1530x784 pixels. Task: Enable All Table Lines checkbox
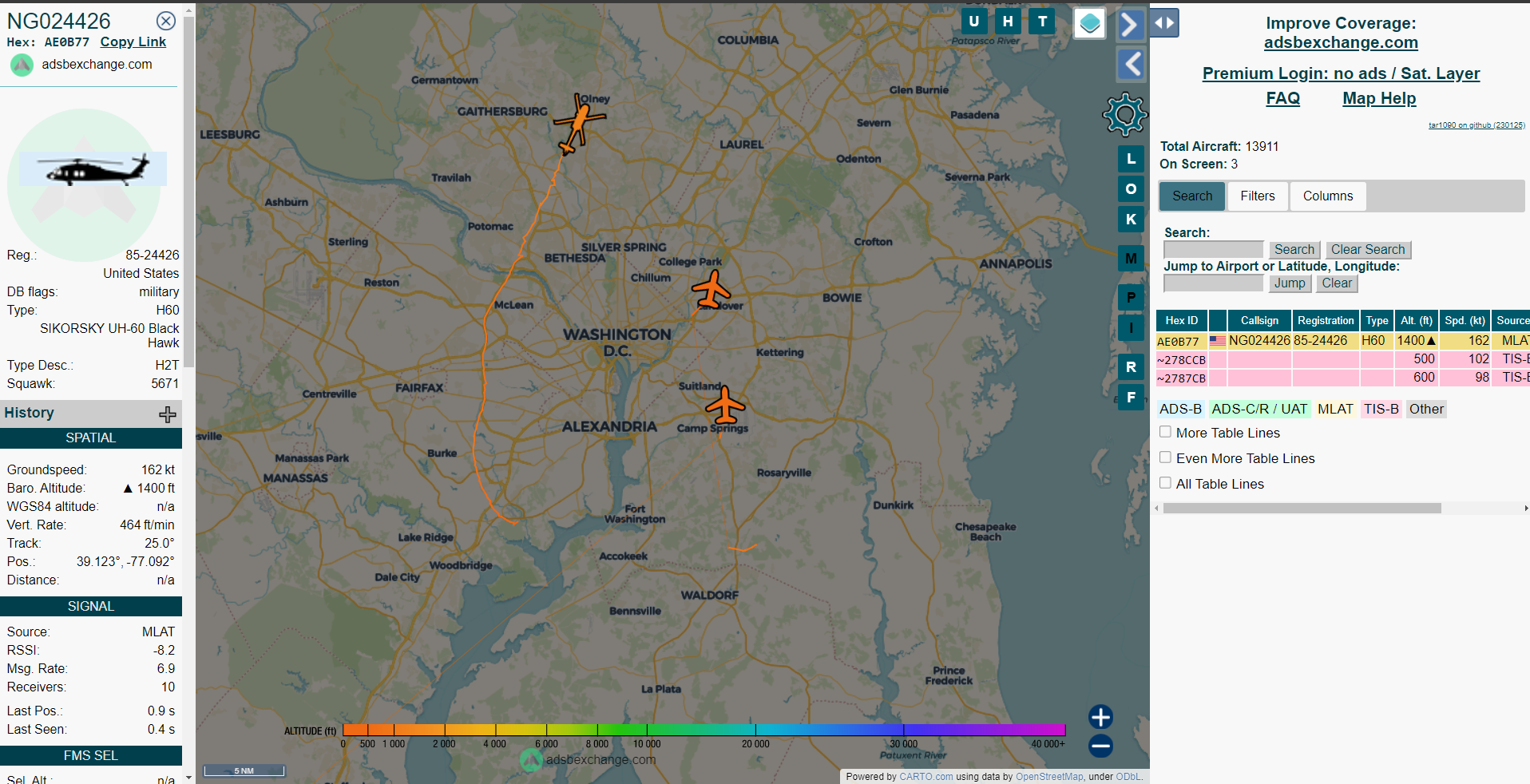point(1165,483)
